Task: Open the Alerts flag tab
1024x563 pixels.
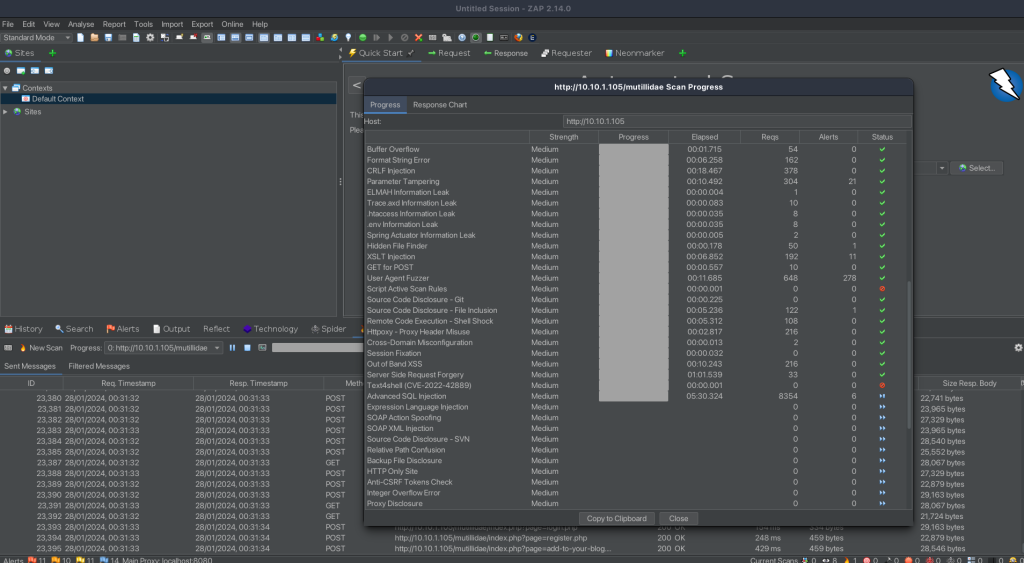Action: click(123, 329)
